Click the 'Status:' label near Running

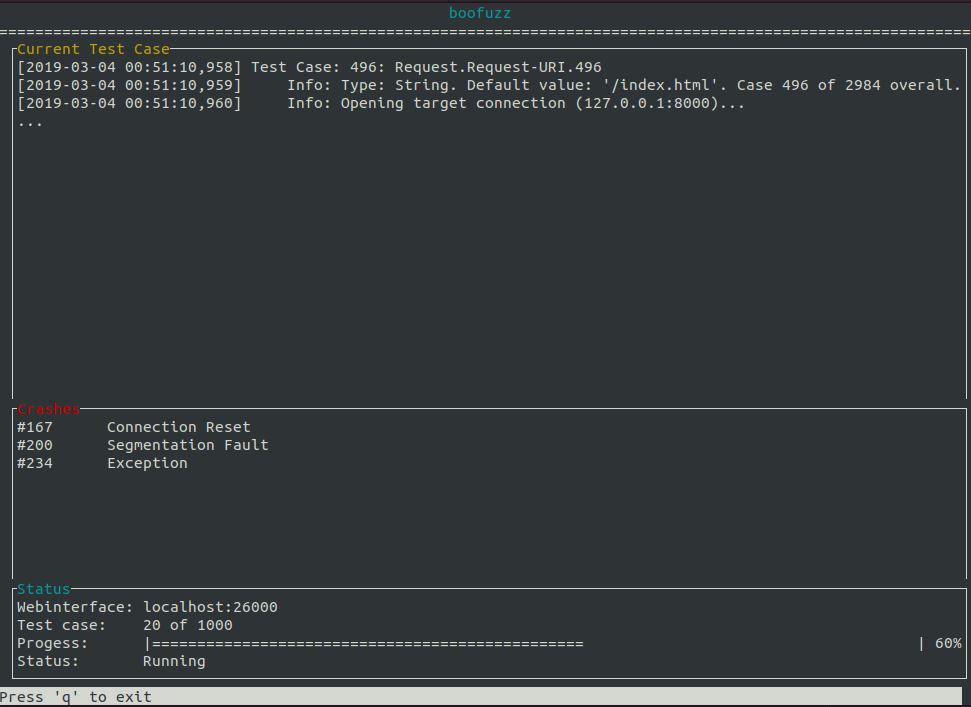tap(48, 661)
